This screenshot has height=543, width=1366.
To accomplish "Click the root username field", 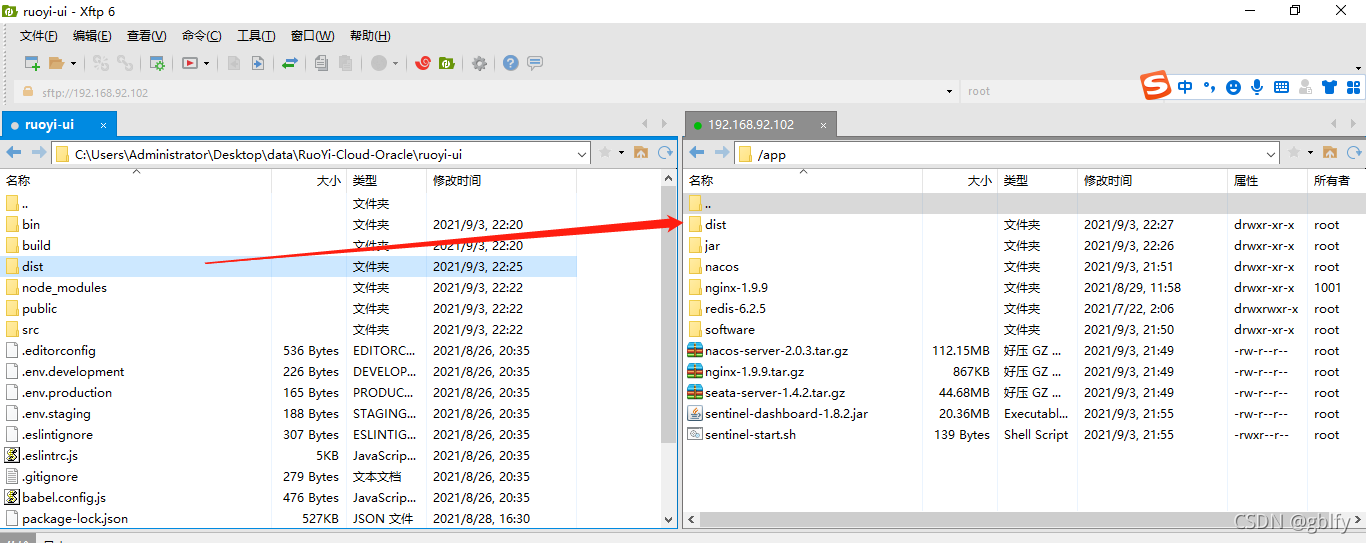I will click(x=1050, y=92).
